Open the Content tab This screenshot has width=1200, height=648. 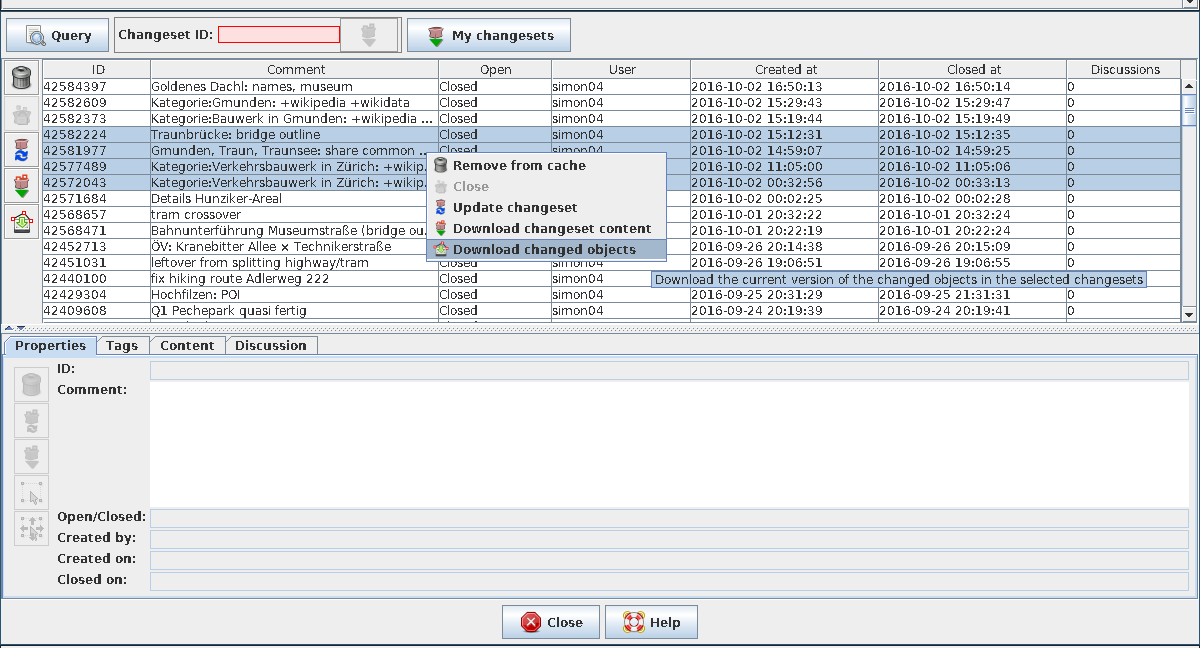coord(187,345)
